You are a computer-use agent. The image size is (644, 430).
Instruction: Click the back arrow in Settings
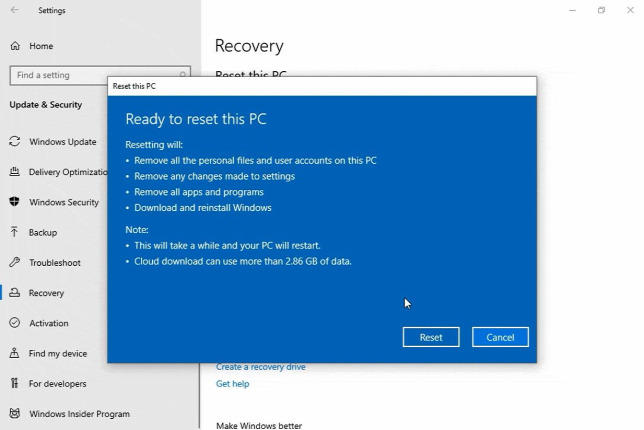(15, 11)
